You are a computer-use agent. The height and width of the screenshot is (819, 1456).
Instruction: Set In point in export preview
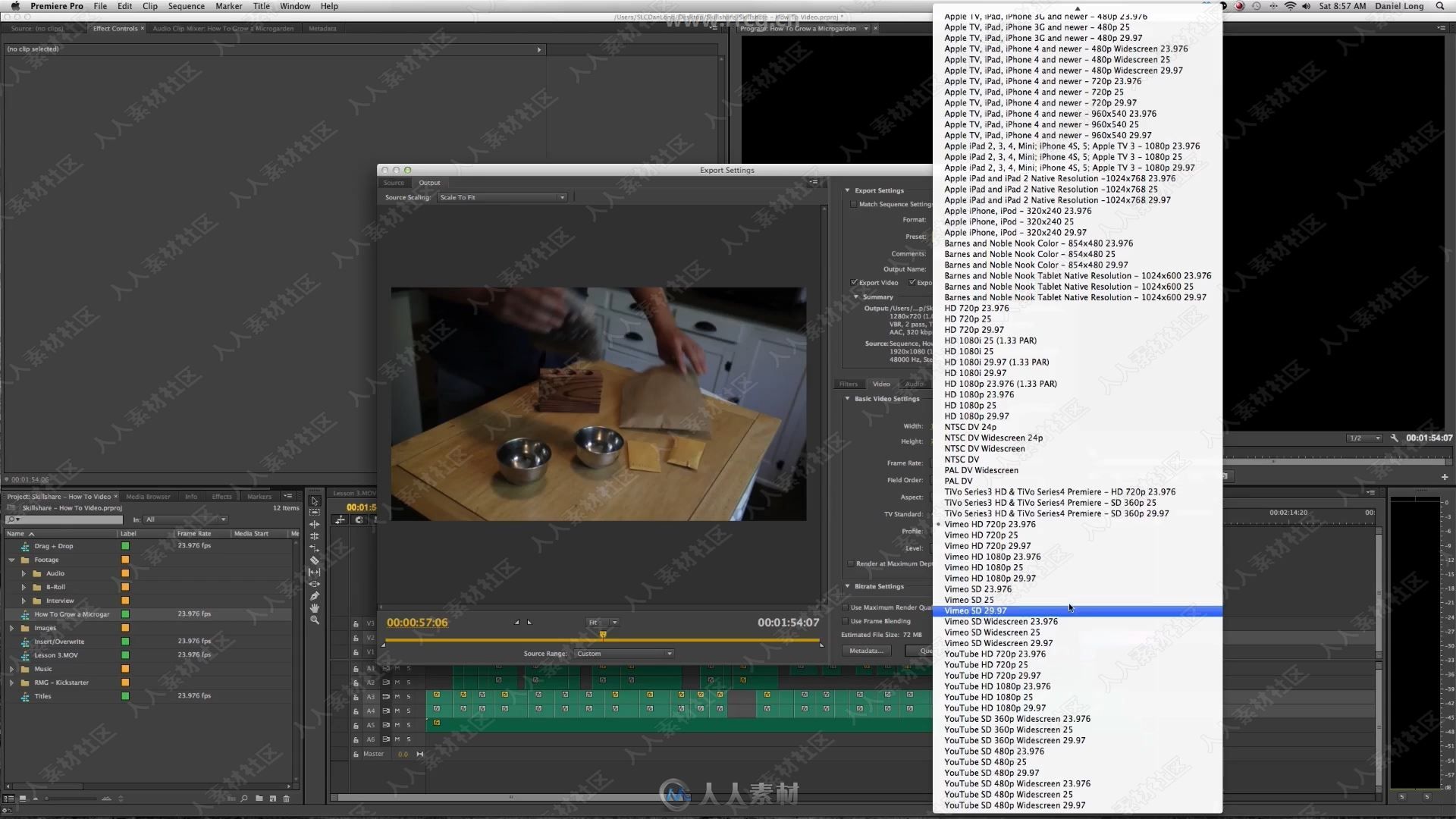517,623
